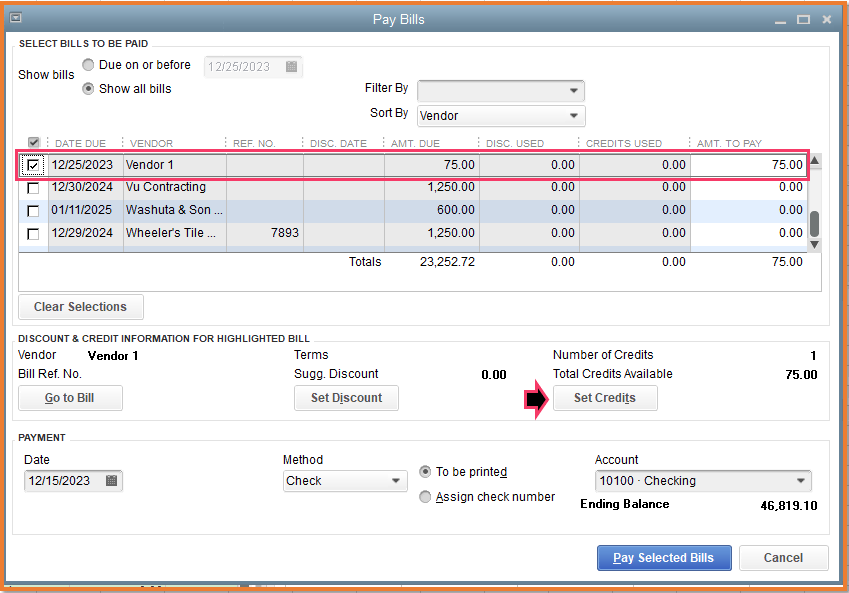Check the Wheeler's Tile bill checkbox
The width and height of the screenshot is (849, 593).
click(33, 234)
